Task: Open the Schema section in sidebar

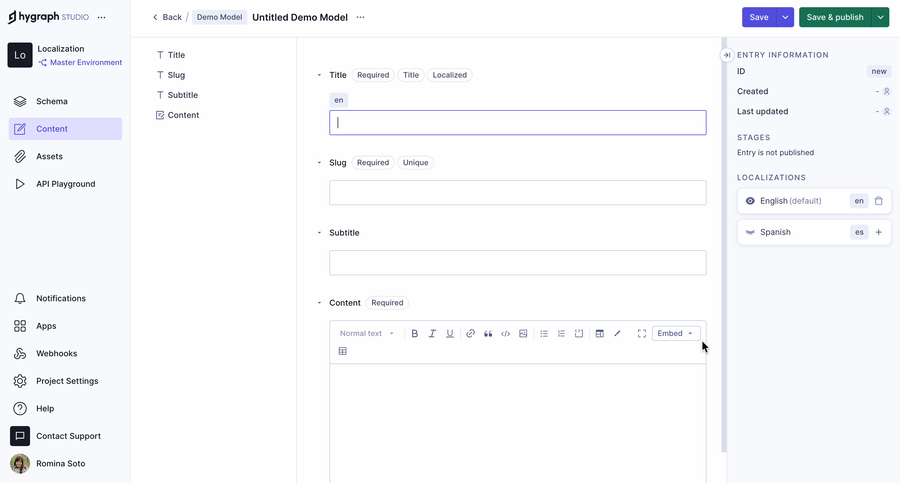Action: click(x=52, y=101)
